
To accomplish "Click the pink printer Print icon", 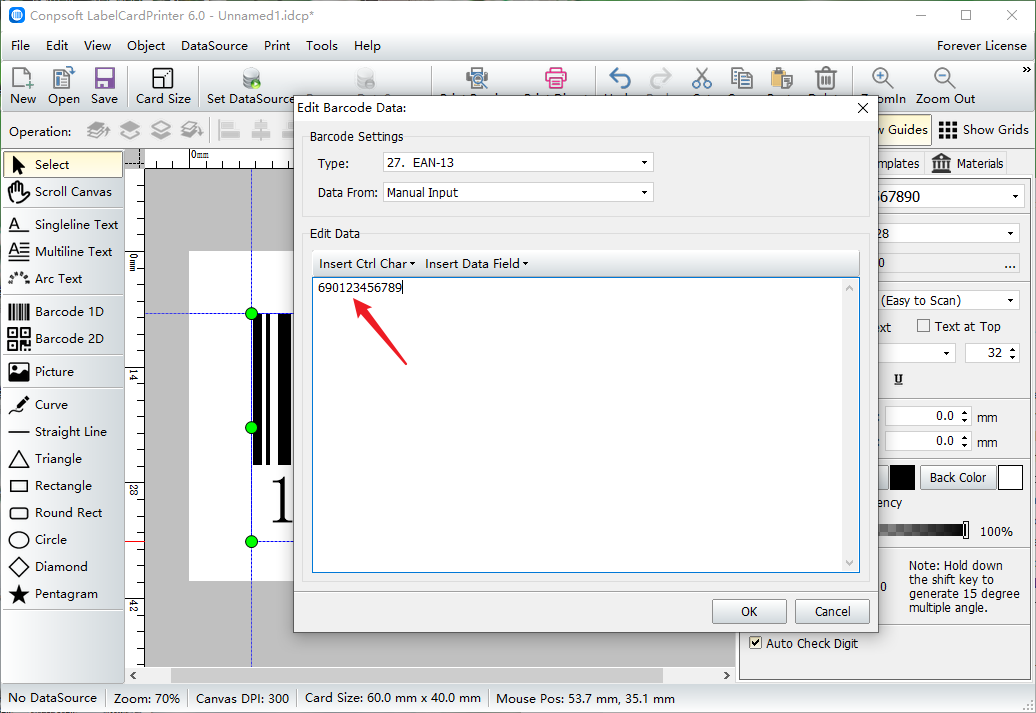I will click(x=556, y=79).
